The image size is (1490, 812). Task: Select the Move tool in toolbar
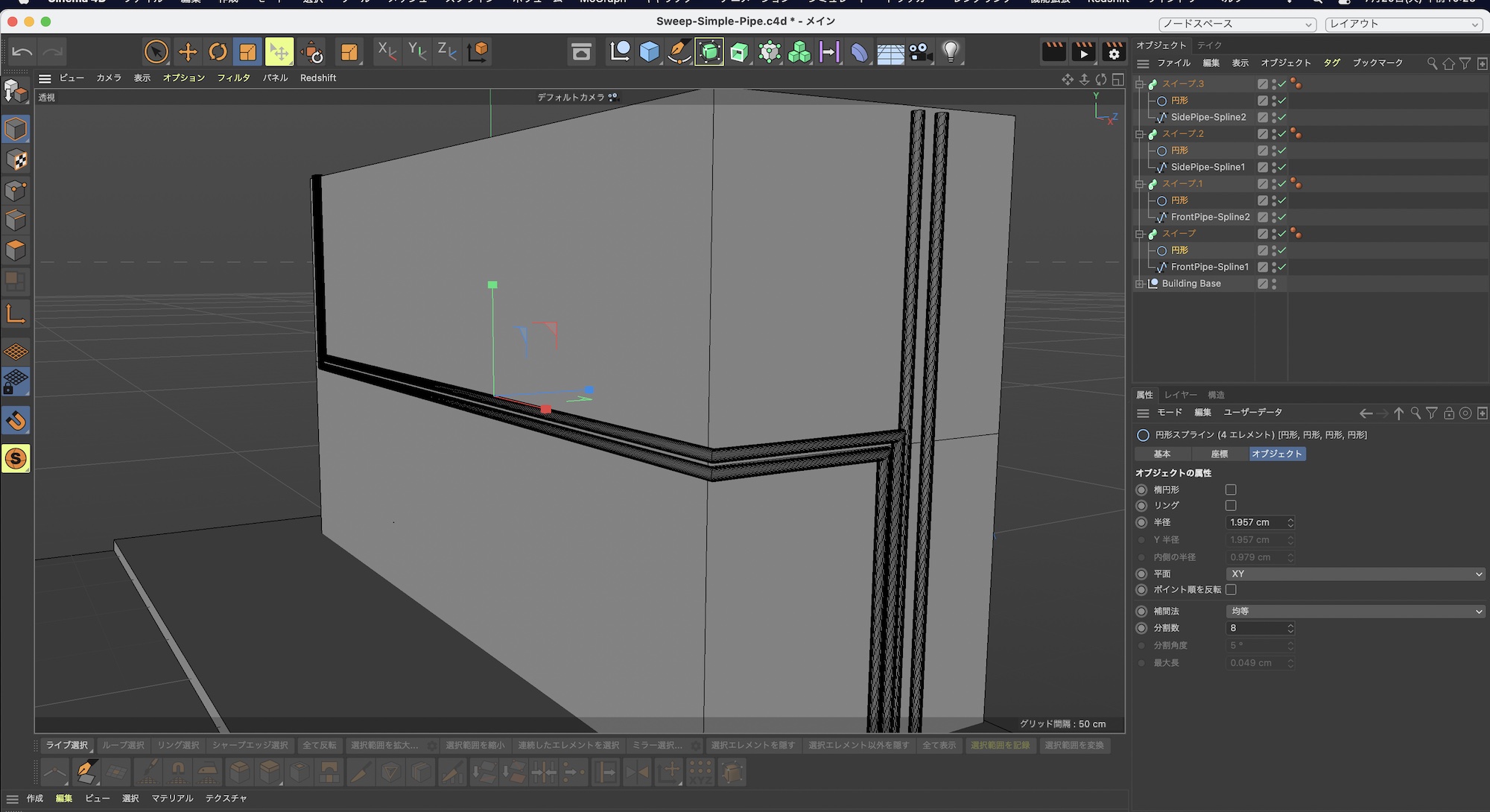(188, 51)
